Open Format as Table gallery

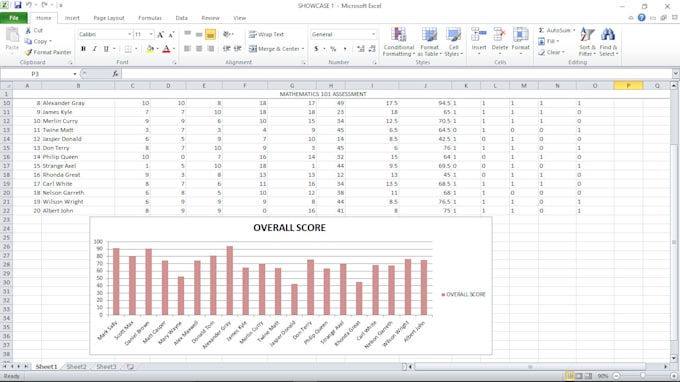coord(429,42)
